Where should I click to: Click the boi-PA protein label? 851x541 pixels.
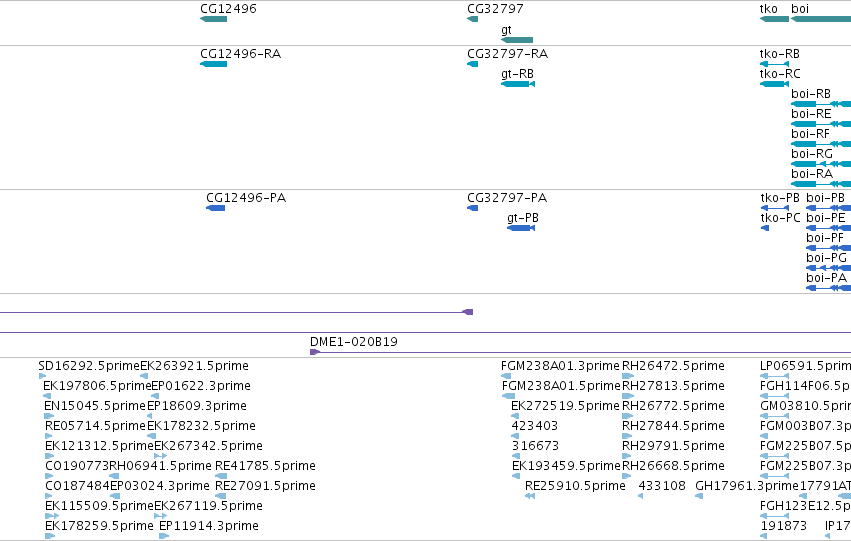827,278
